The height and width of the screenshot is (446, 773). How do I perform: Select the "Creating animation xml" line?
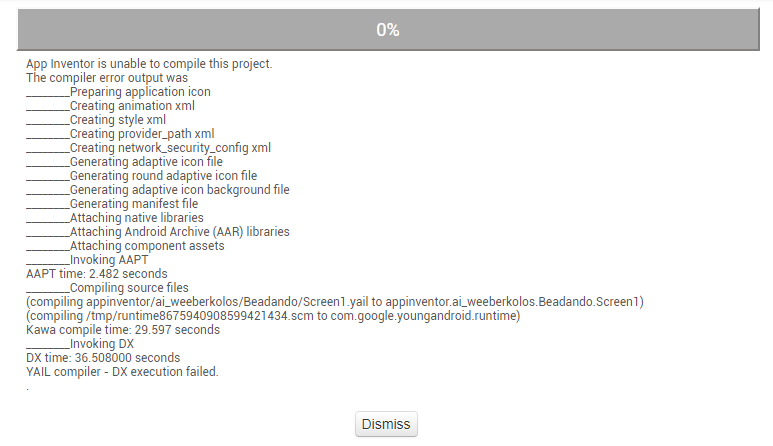tap(132, 106)
